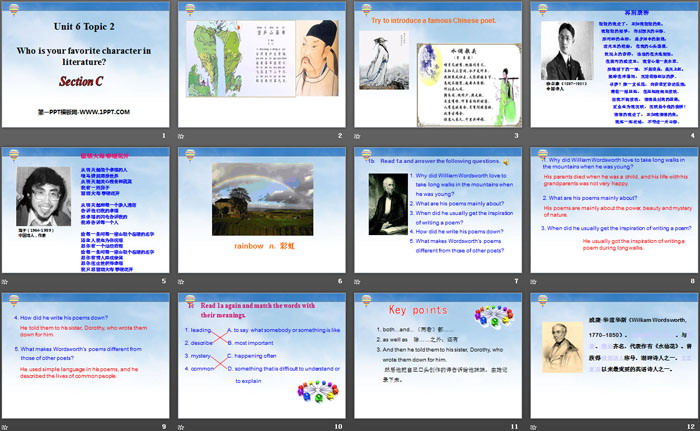Select slide 7 'Read 1a and answer' questions

(x=438, y=210)
